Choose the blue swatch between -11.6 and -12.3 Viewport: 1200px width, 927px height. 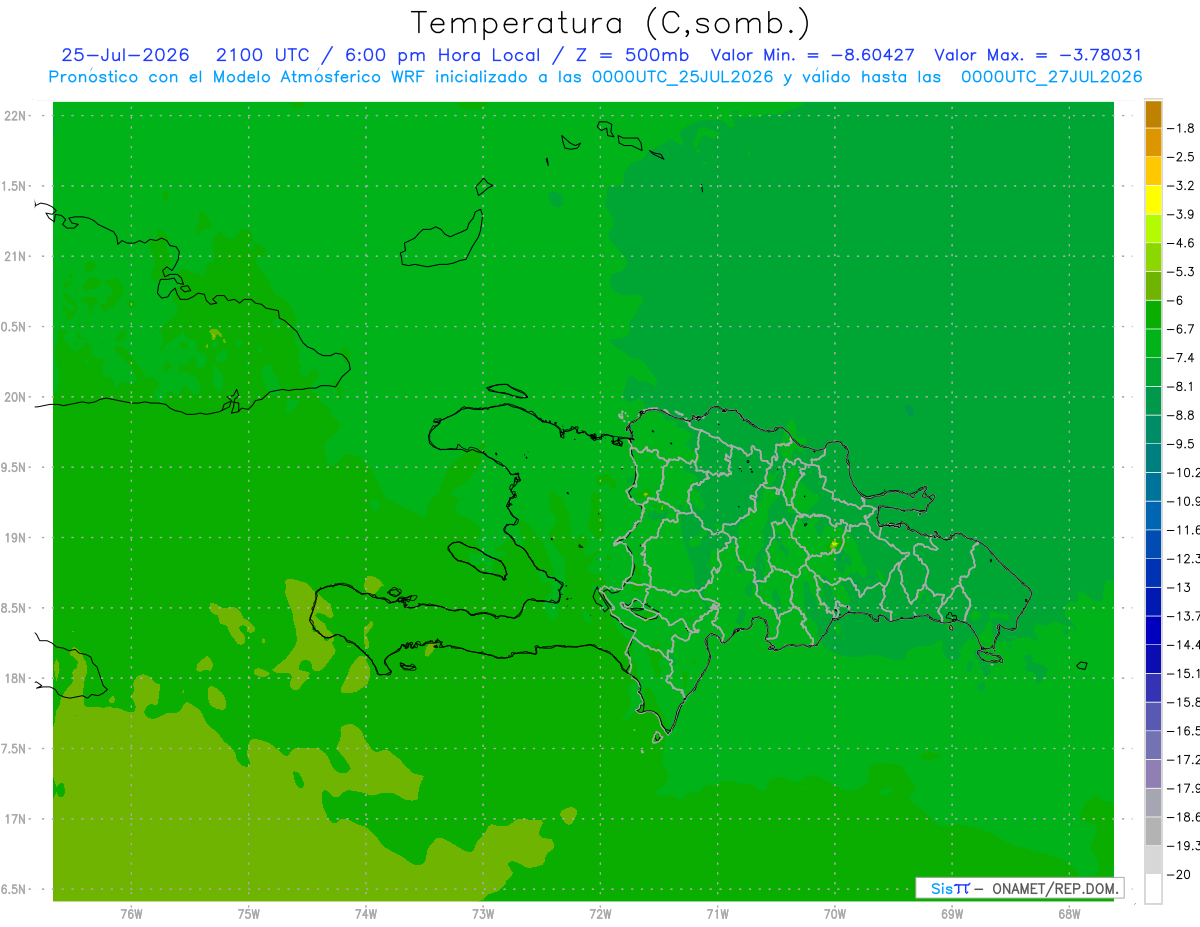click(x=1153, y=544)
